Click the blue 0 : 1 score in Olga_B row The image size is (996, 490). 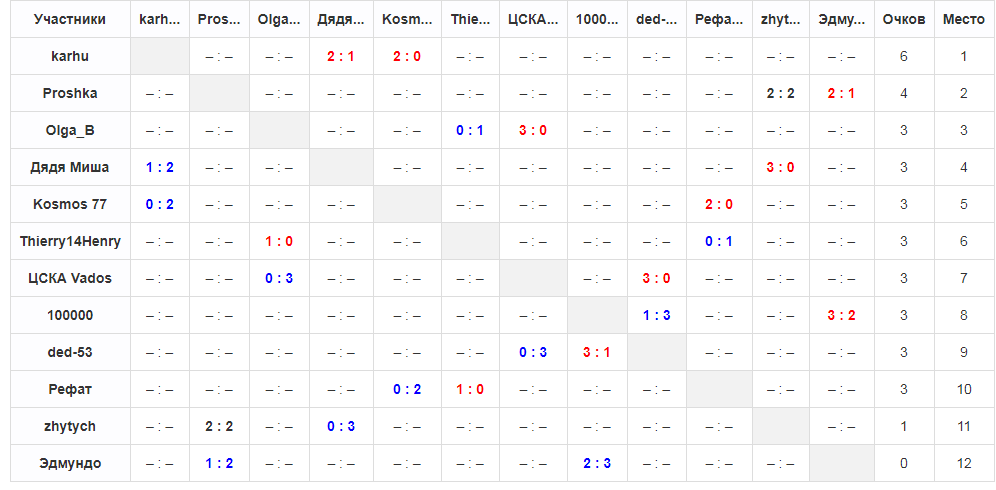click(469, 130)
